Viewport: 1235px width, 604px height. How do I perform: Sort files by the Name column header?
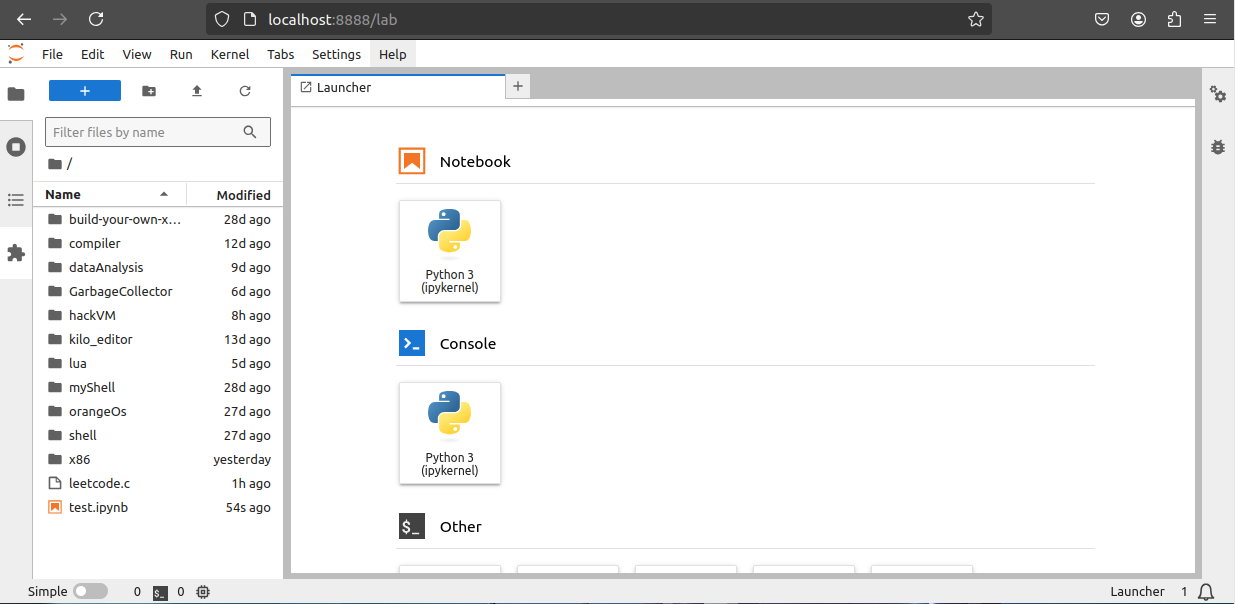[x=110, y=195]
